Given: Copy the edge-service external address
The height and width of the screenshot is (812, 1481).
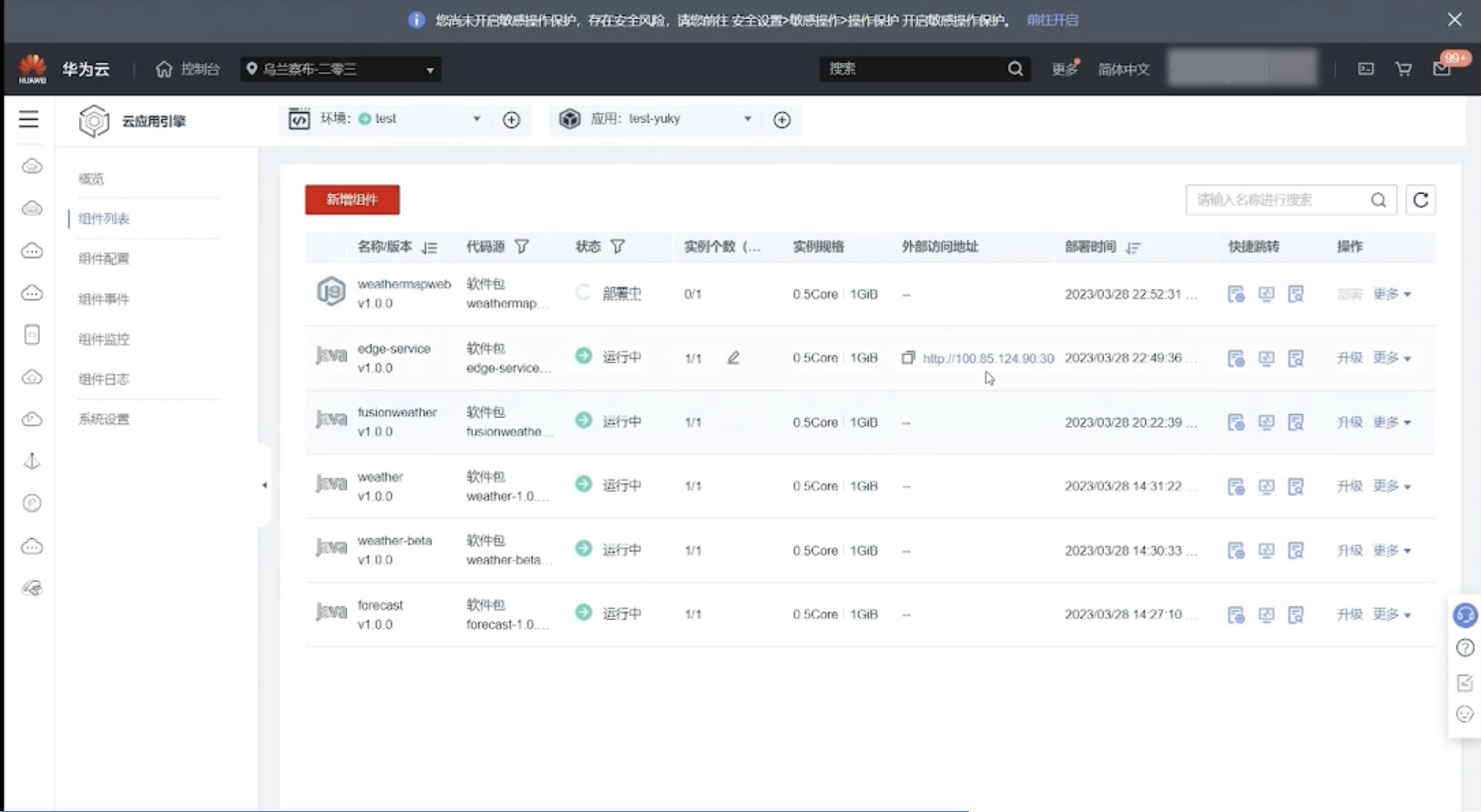Looking at the screenshot, I should [x=908, y=358].
